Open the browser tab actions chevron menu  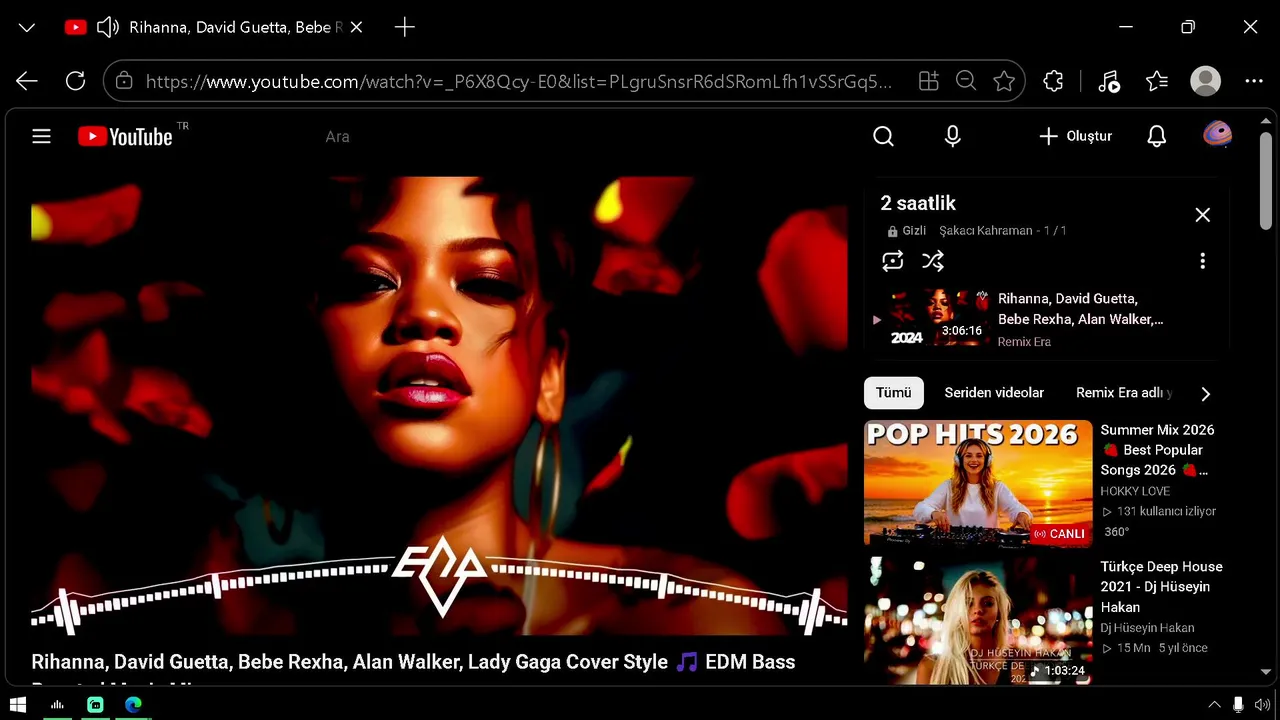point(27,27)
